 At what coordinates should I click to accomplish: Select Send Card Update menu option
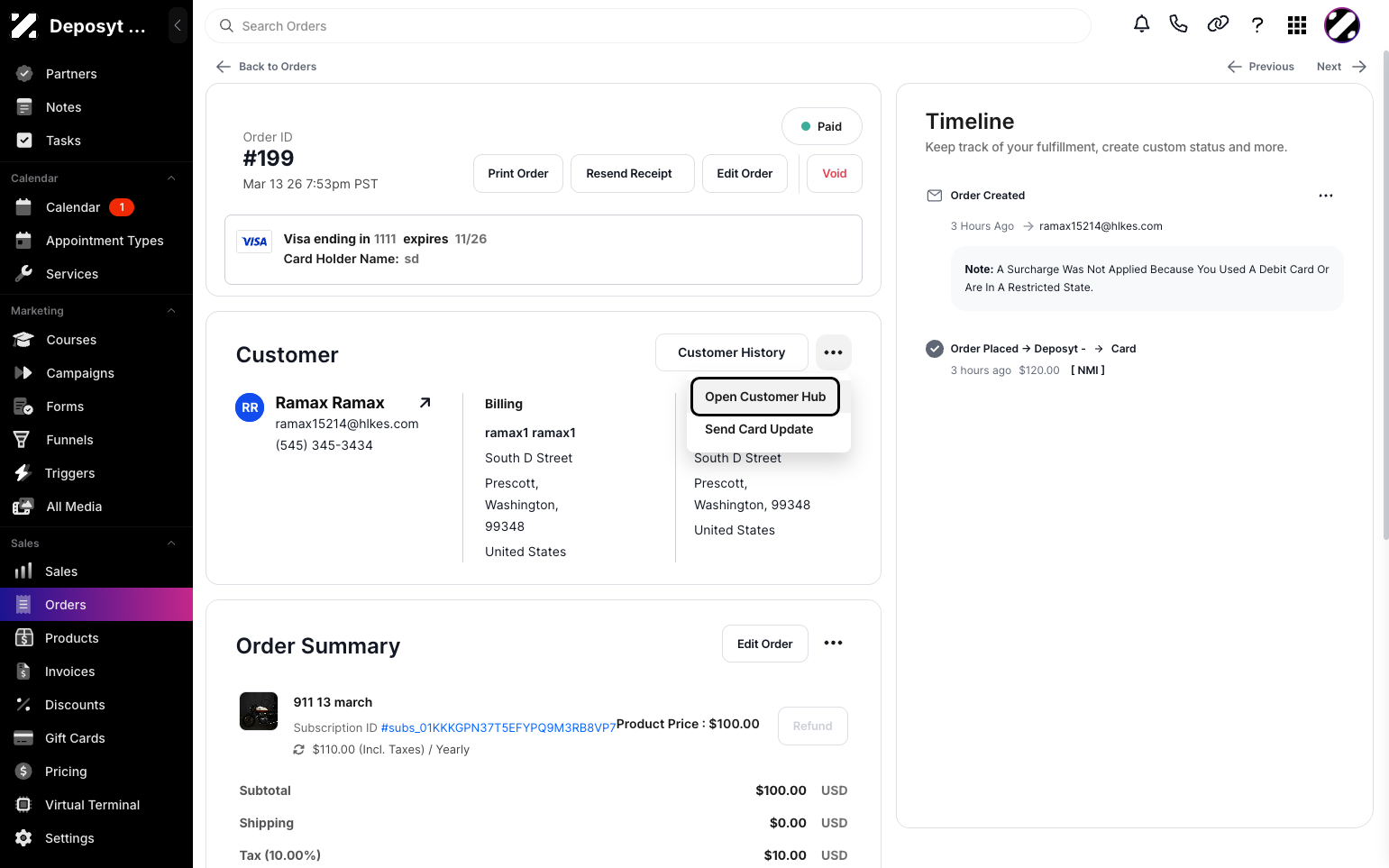759,429
